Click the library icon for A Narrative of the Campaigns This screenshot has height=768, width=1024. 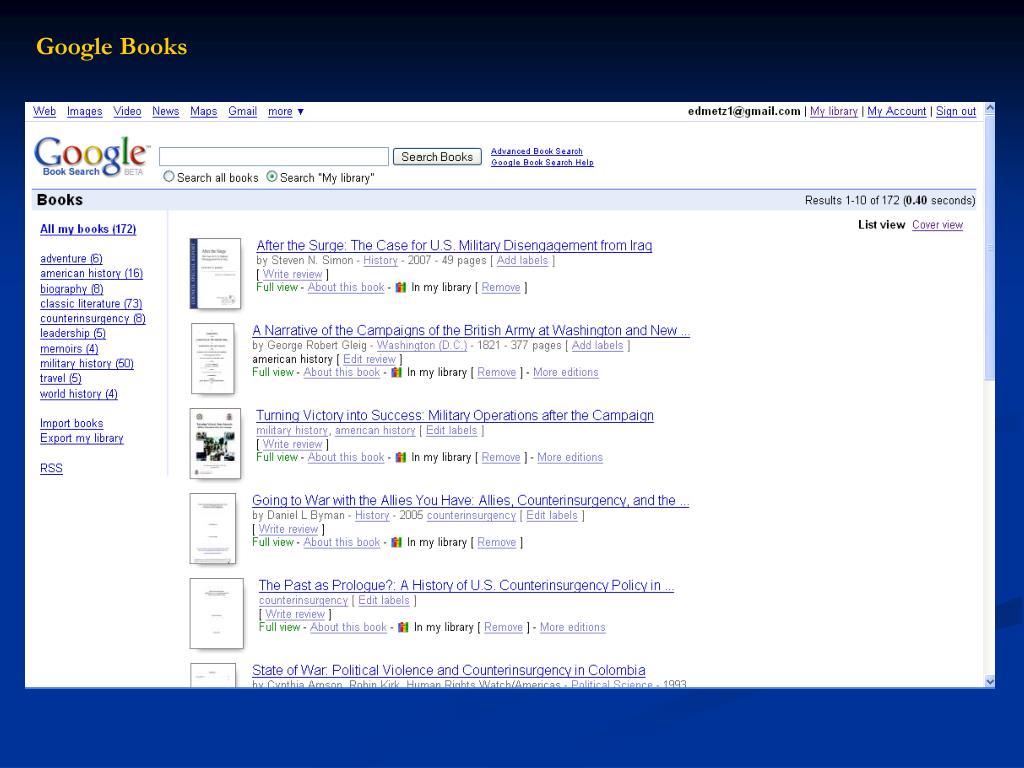coord(396,372)
